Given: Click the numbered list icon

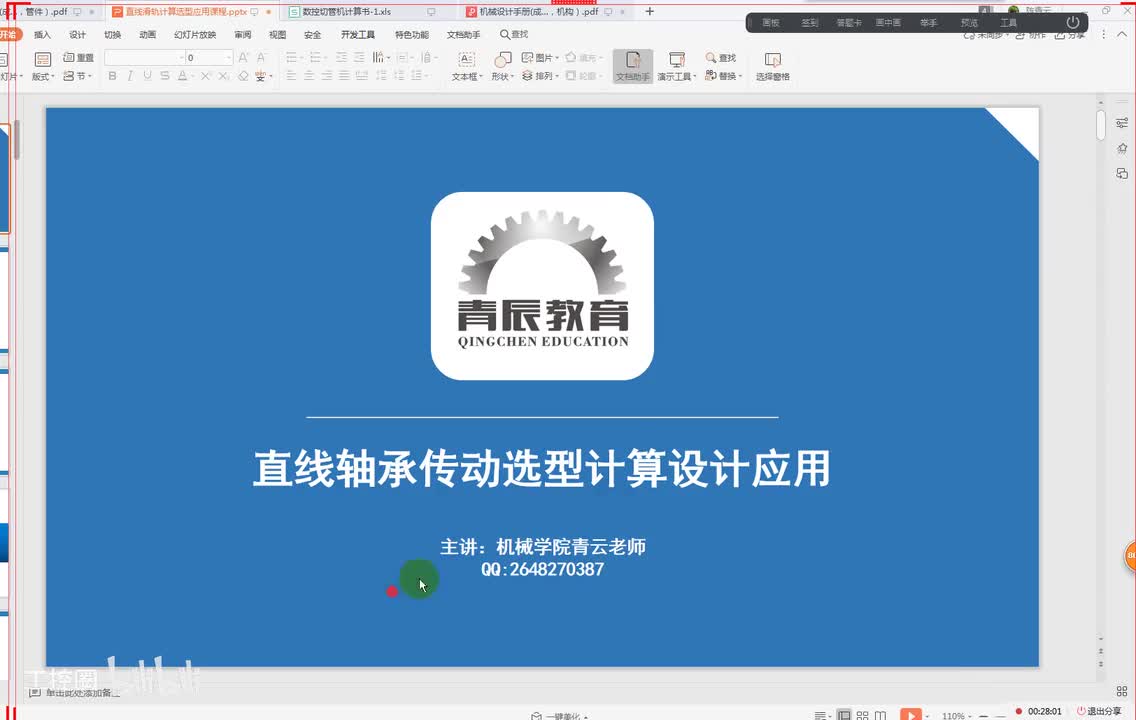Looking at the screenshot, I should click(x=316, y=57).
